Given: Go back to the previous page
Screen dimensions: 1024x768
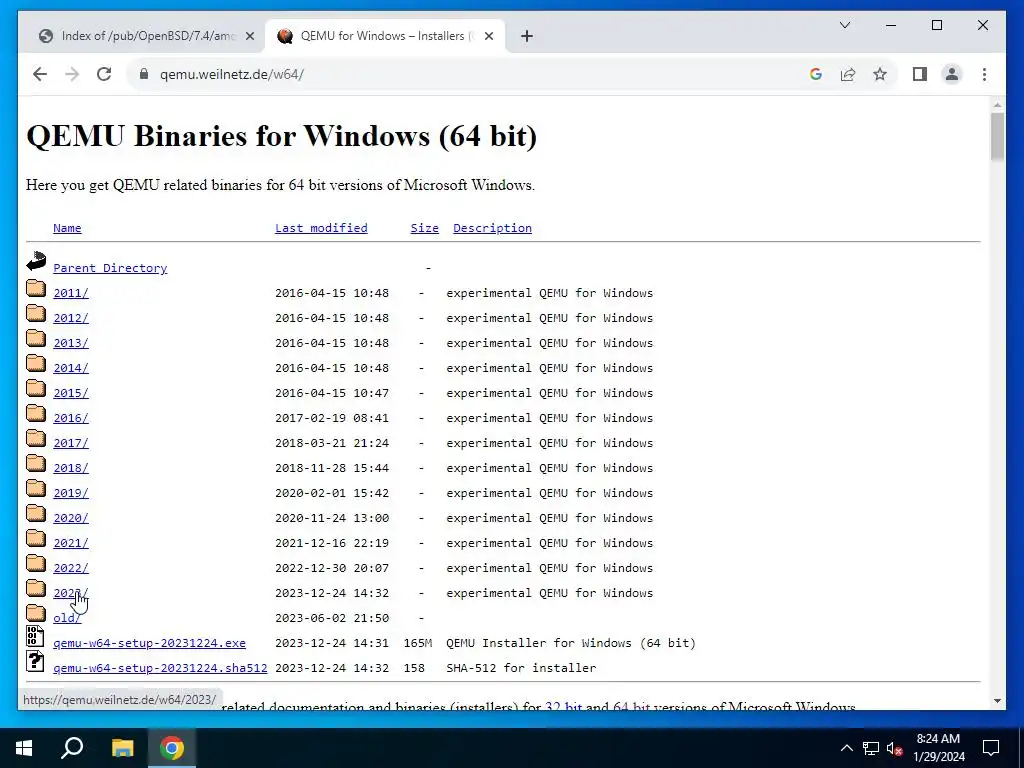Looking at the screenshot, I should tap(40, 74).
